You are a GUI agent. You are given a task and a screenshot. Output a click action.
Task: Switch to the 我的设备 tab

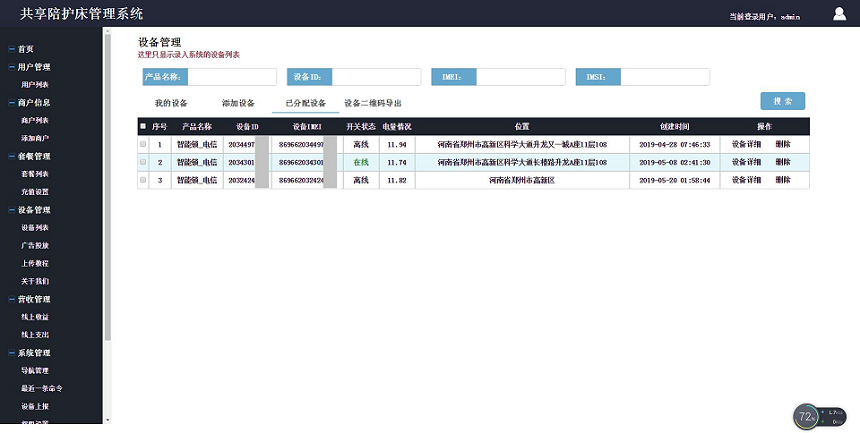click(171, 103)
